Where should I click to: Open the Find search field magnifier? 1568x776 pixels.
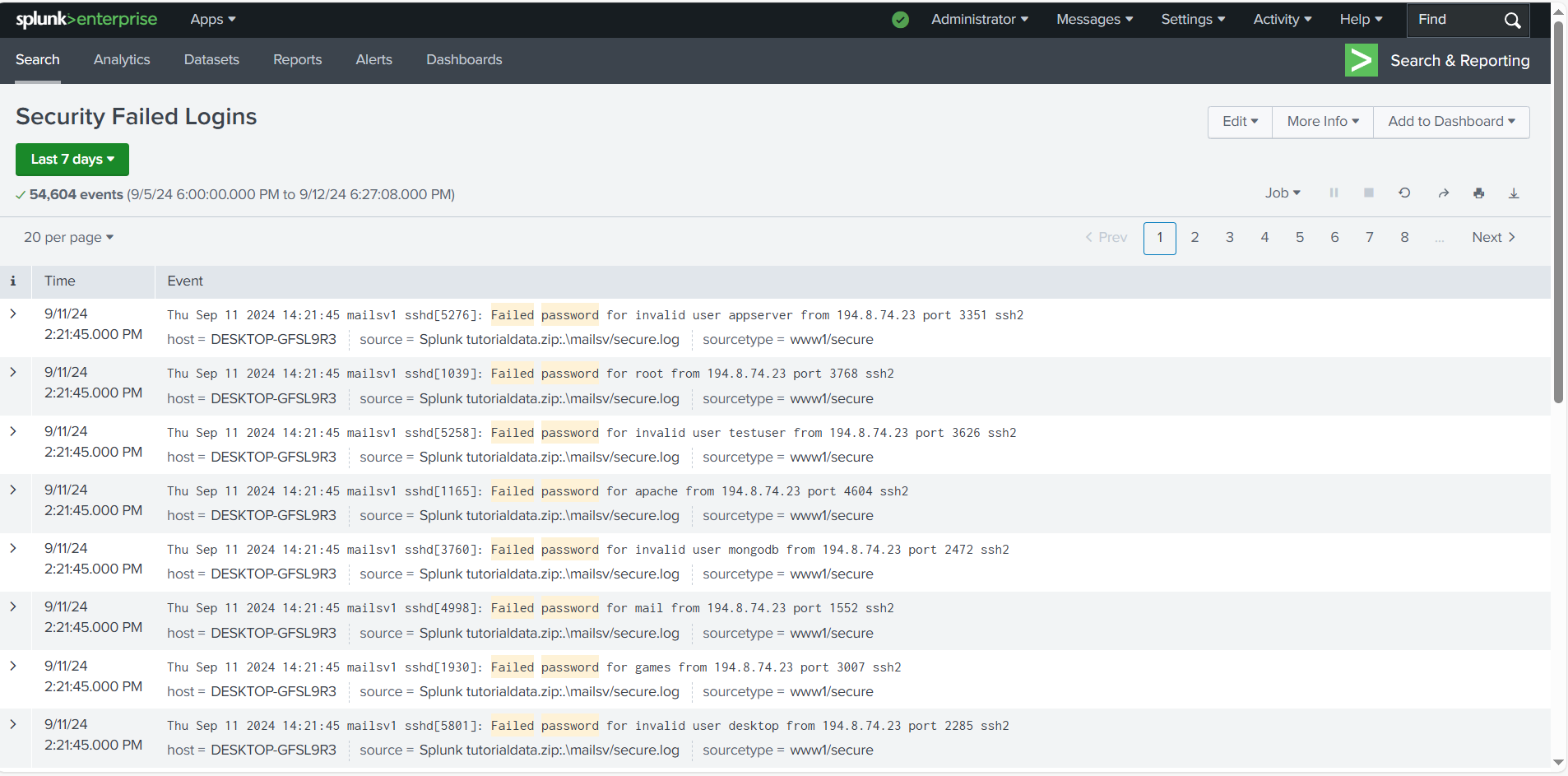[1513, 20]
